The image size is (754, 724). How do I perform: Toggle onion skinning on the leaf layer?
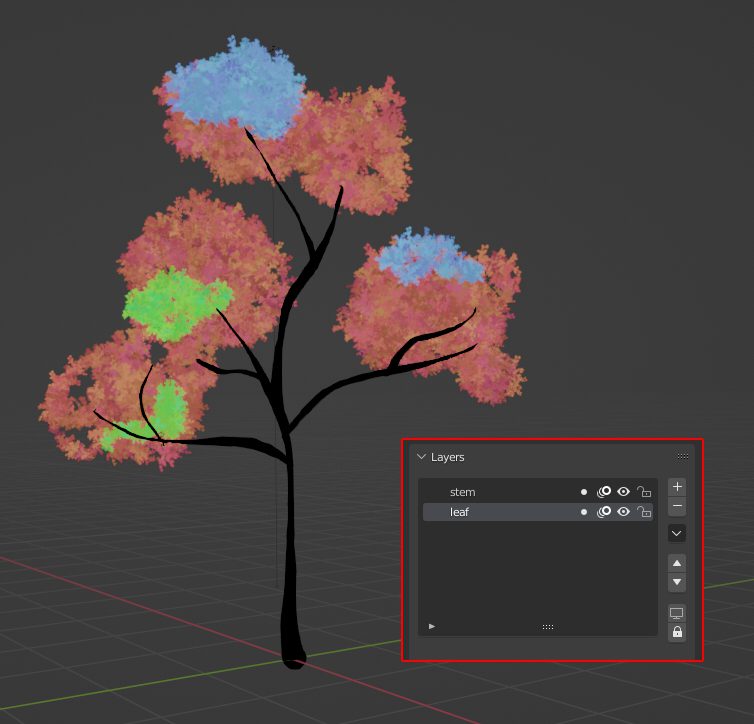[x=604, y=512]
